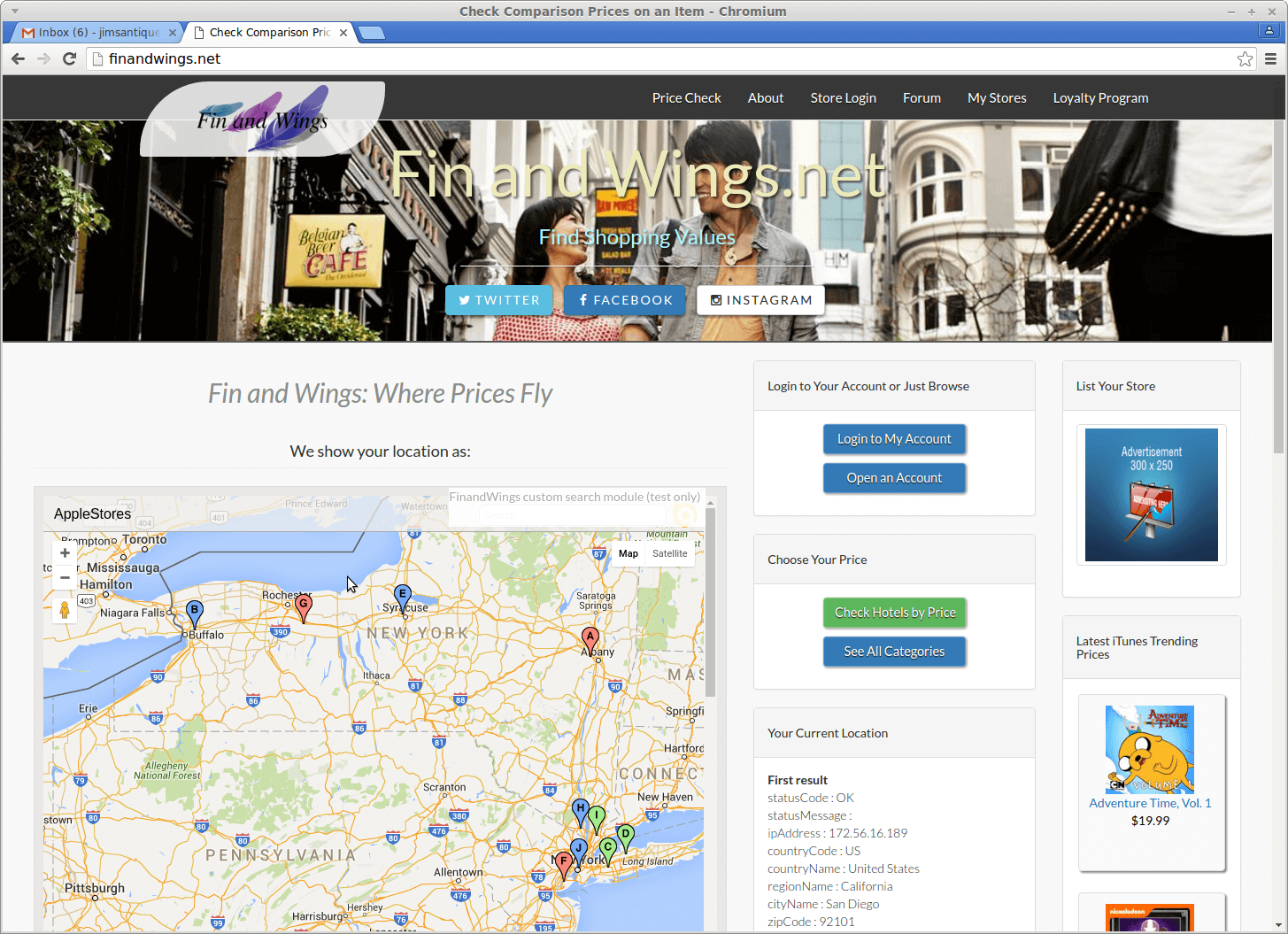This screenshot has width=1288, height=934.
Task: Close the Check Comparison Prices tab
Action: [343, 33]
